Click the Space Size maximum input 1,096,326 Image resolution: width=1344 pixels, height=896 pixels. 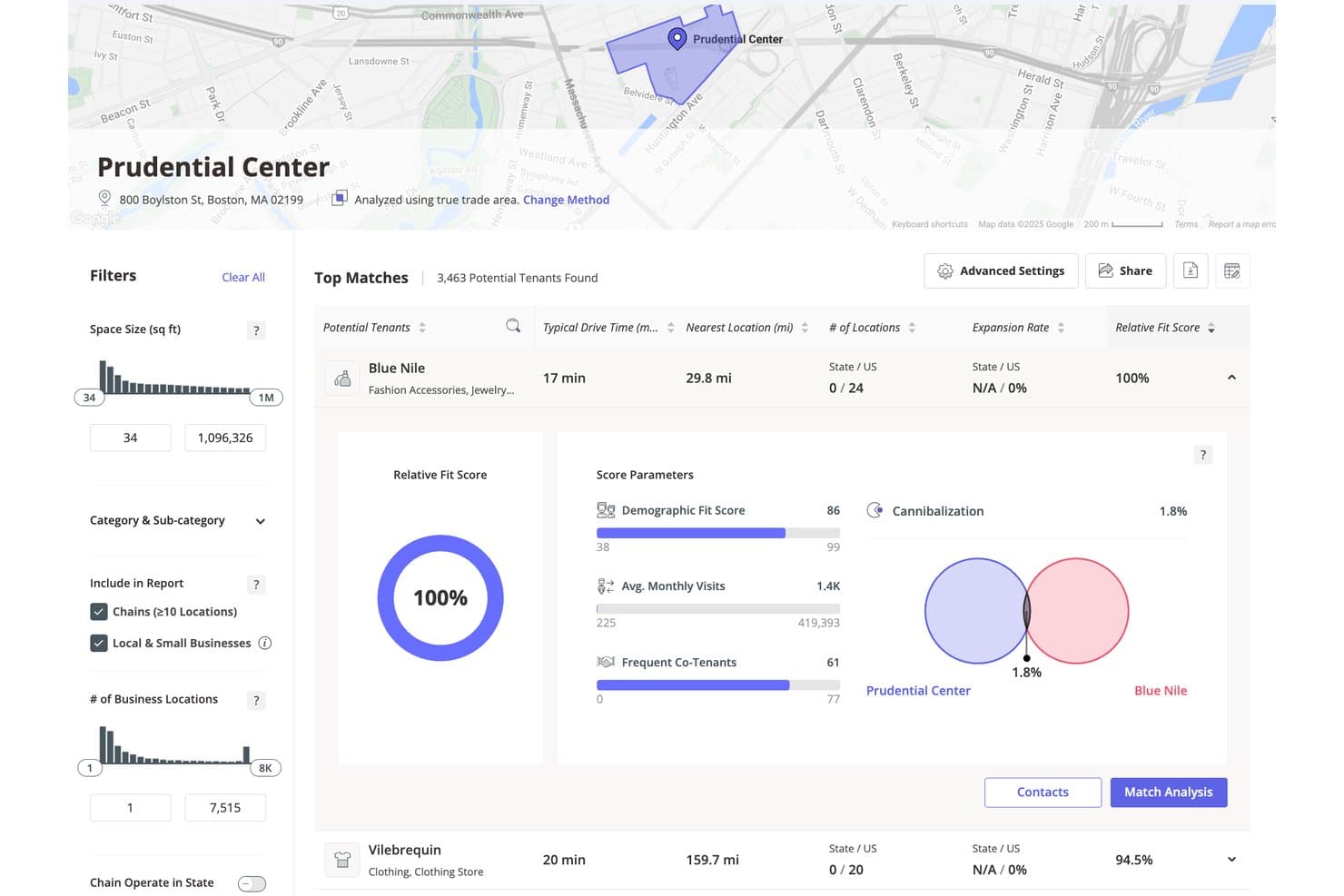point(225,438)
